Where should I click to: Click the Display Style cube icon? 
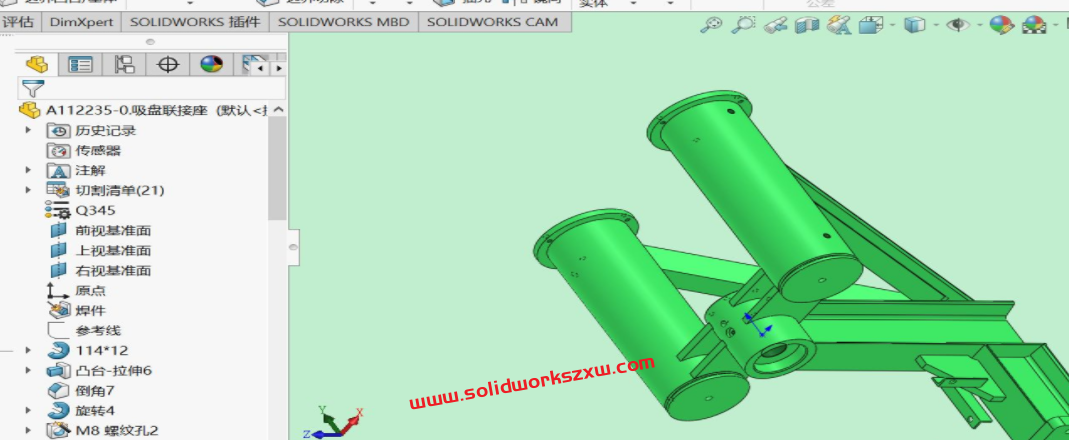point(914,26)
